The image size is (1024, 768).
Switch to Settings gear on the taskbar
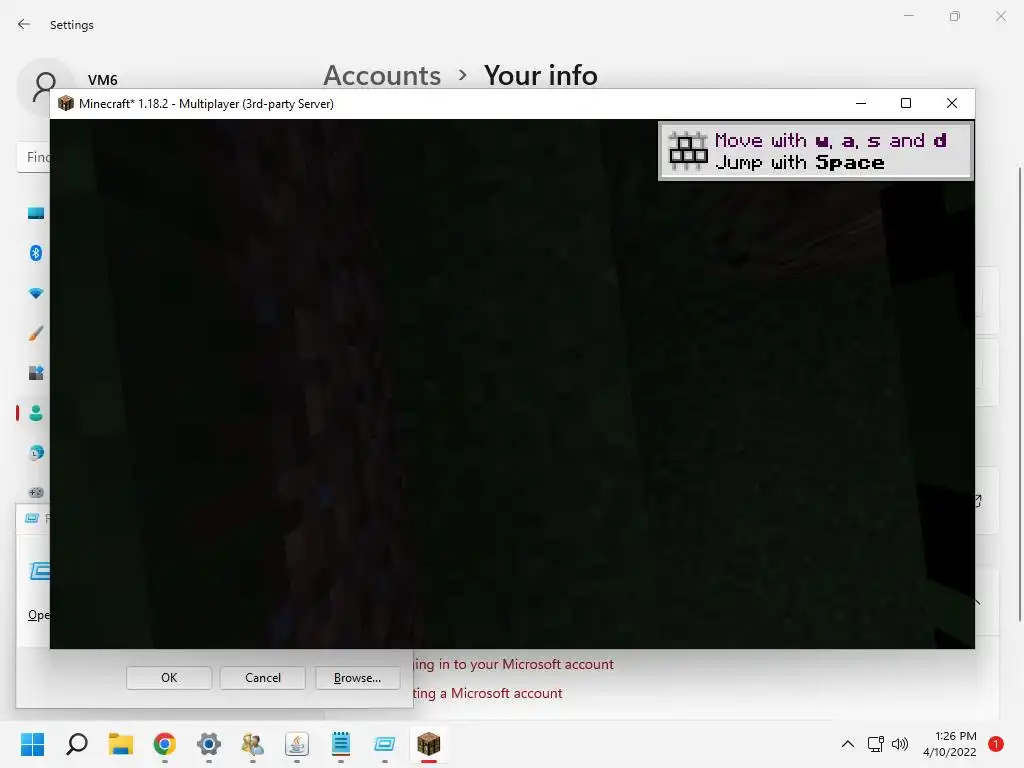209,744
